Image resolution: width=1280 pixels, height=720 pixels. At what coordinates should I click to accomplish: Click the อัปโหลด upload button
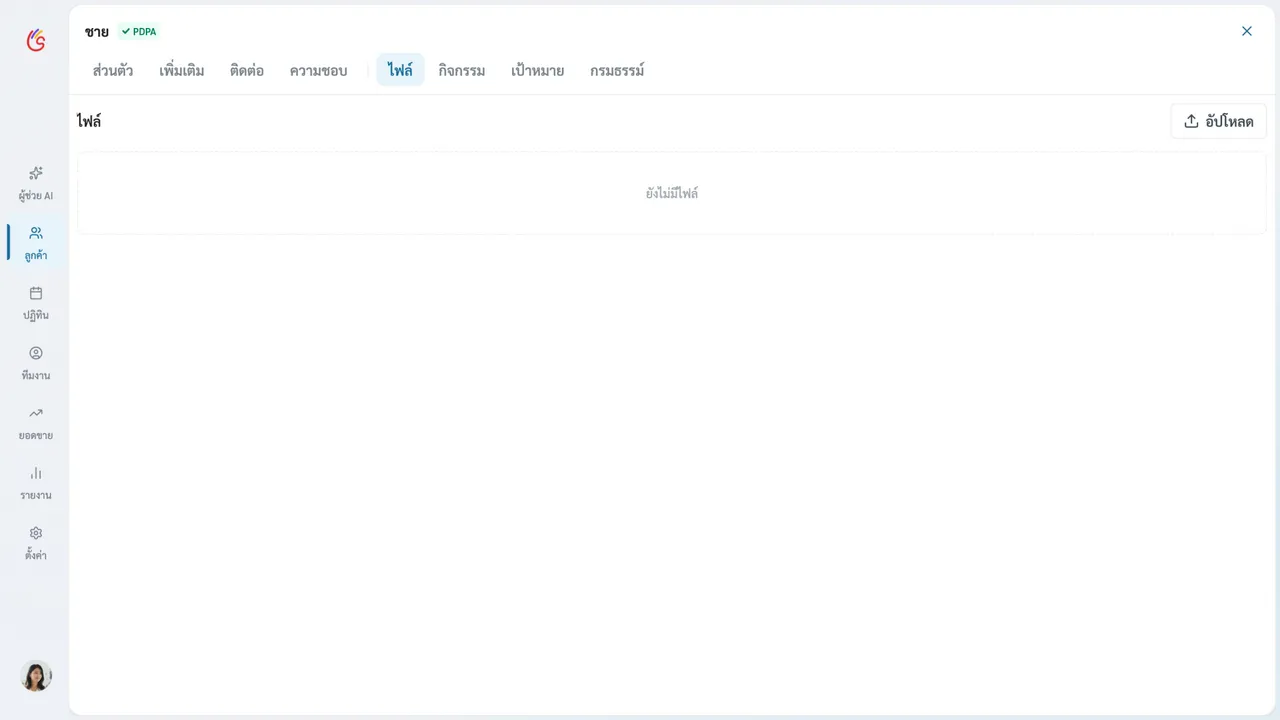pos(1218,121)
